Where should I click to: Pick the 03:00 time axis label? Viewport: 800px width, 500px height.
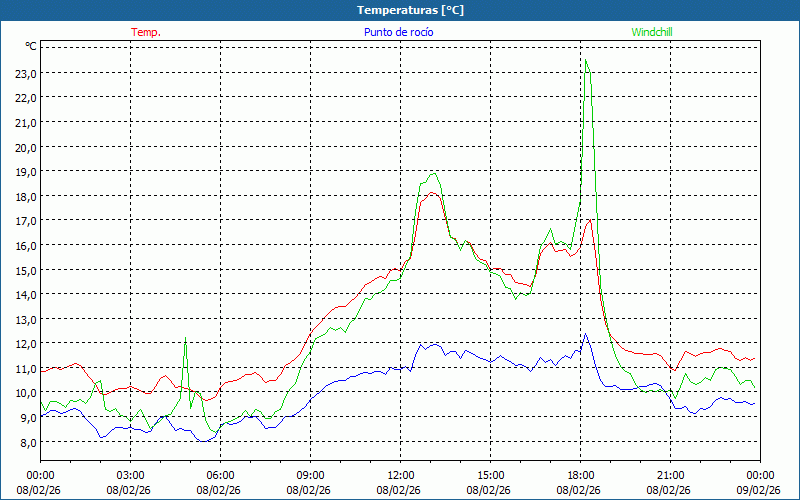point(130,475)
